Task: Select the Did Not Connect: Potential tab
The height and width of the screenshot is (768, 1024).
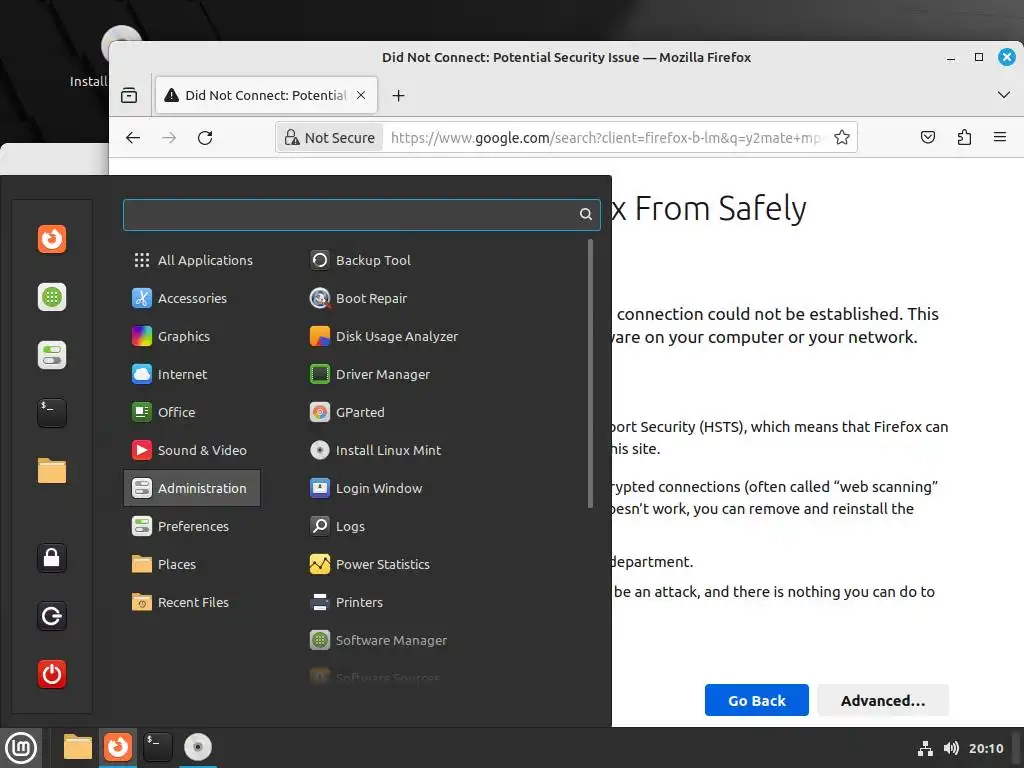Action: [266, 95]
